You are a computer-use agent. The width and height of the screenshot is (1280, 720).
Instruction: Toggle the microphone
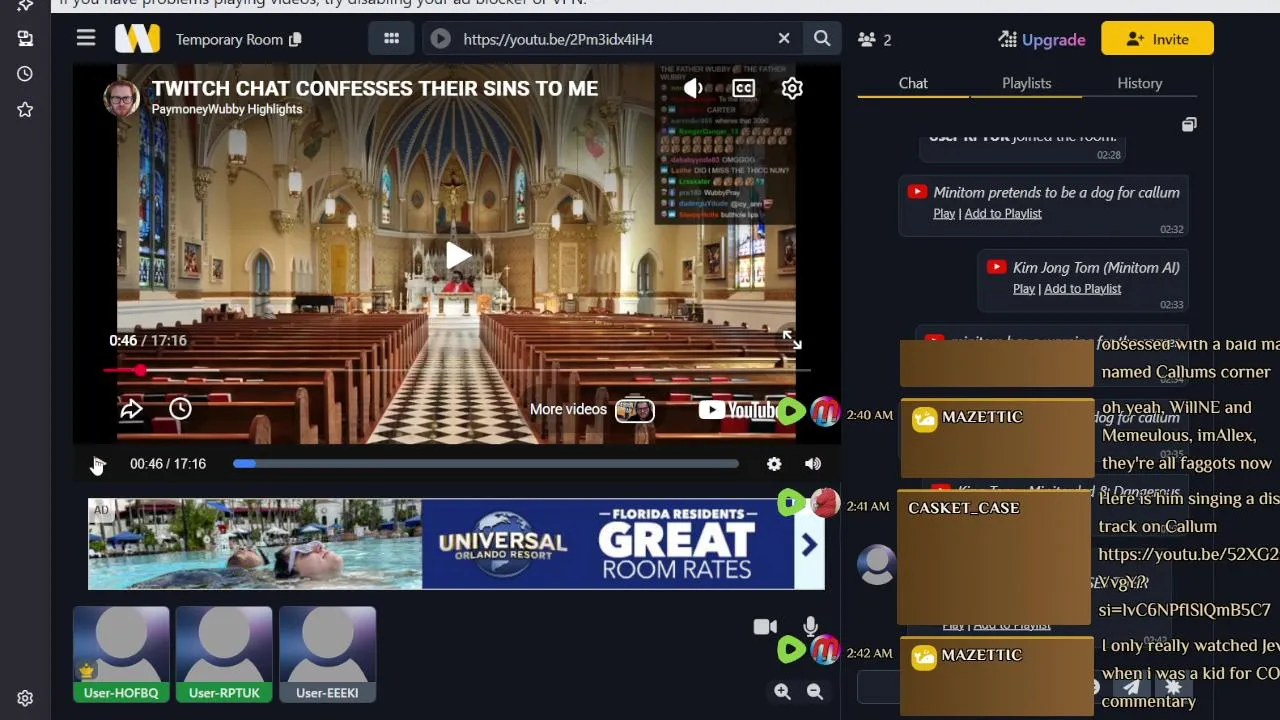(811, 627)
